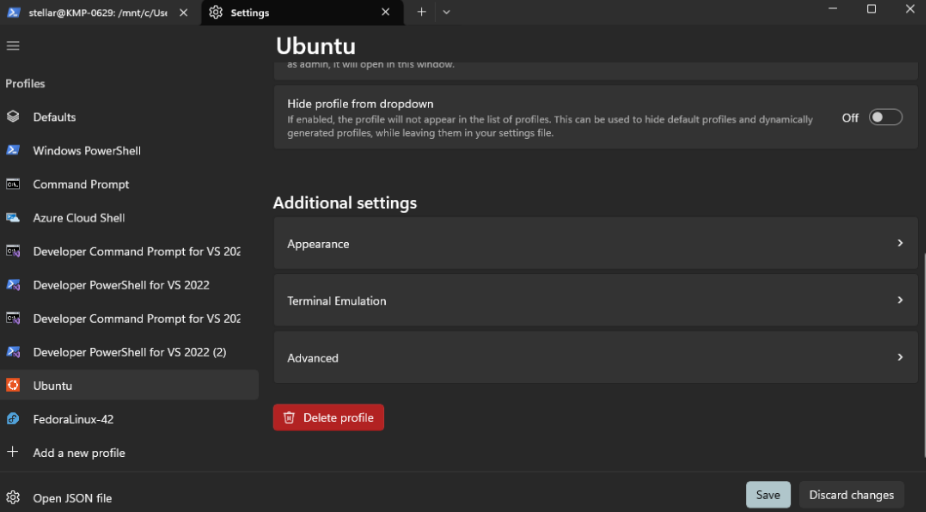Image resolution: width=926 pixels, height=512 pixels.
Task: Click the trash icon on Delete profile
Action: pyautogui.click(x=289, y=418)
